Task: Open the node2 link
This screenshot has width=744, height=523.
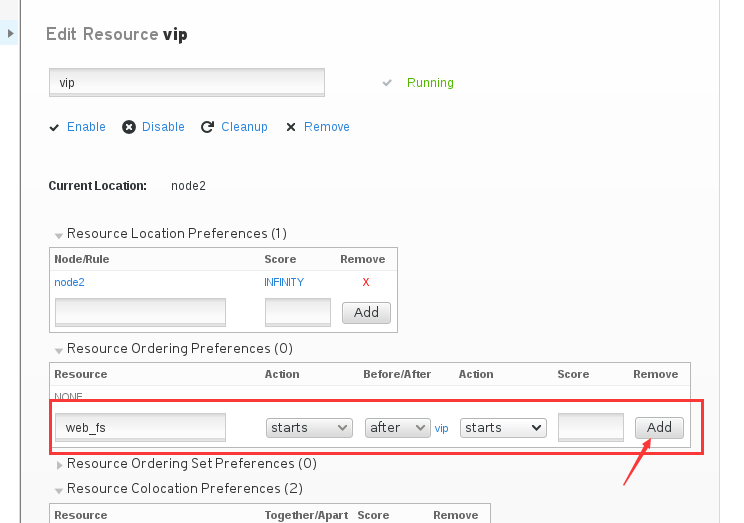Action: click(69, 282)
